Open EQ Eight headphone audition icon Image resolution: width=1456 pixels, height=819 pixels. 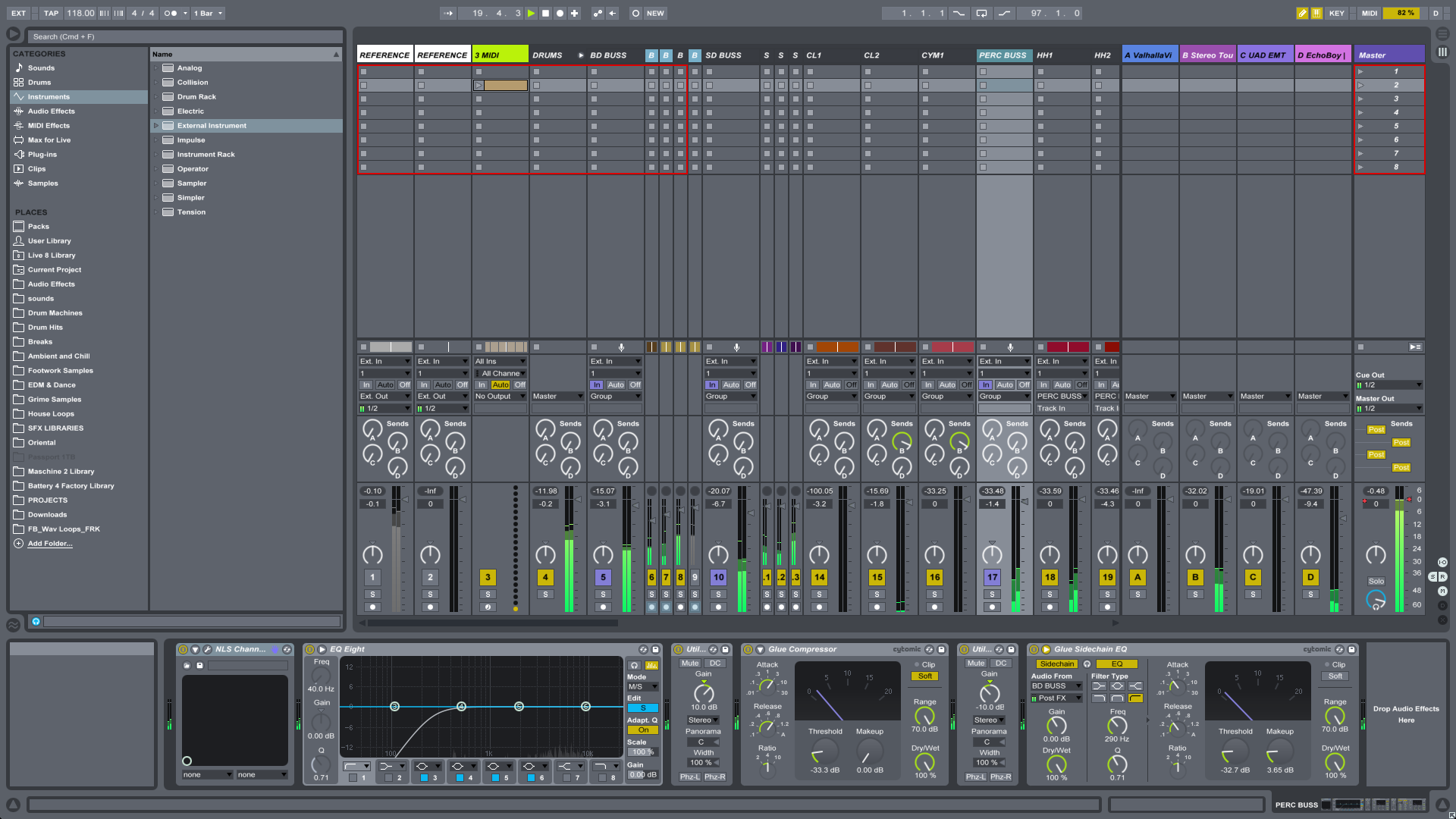point(634,665)
